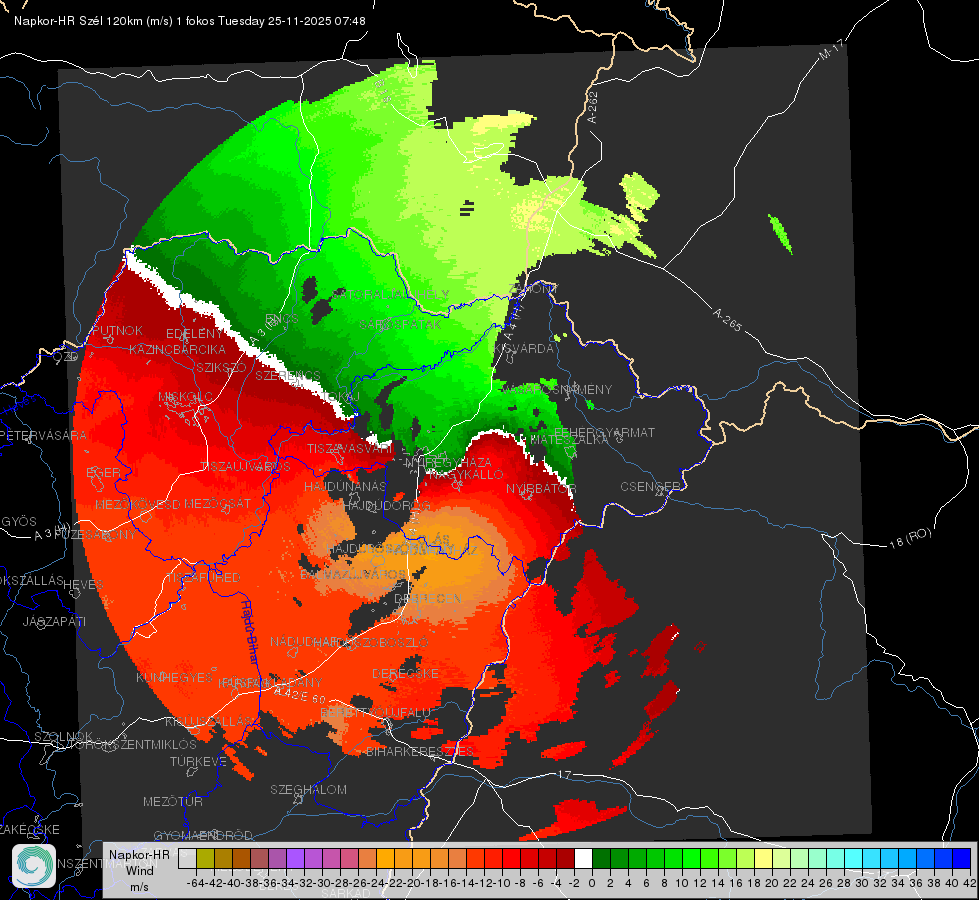Click the white zero-velocity swatch in legend
The image size is (979, 900).
[583, 858]
